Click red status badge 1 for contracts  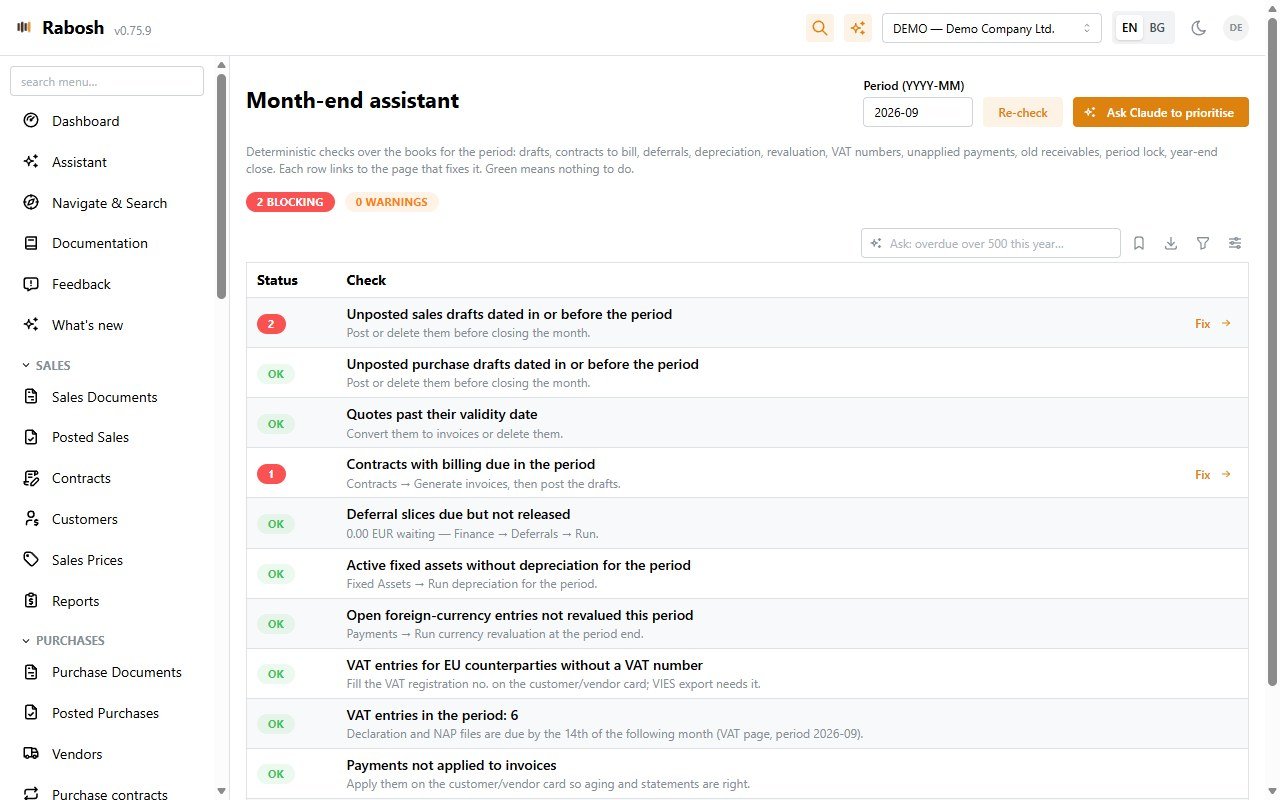(x=271, y=474)
